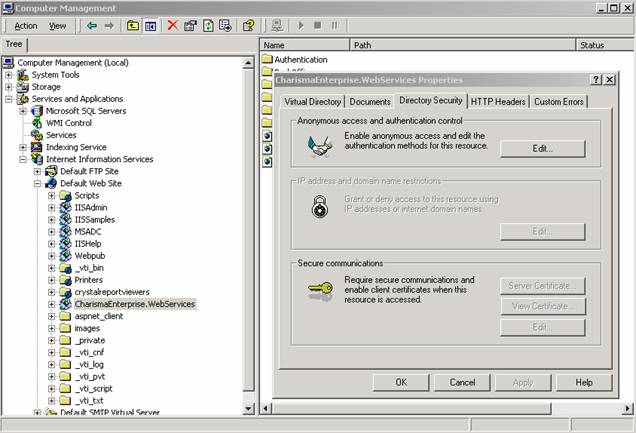Expand the Storage node

pos(9,87)
